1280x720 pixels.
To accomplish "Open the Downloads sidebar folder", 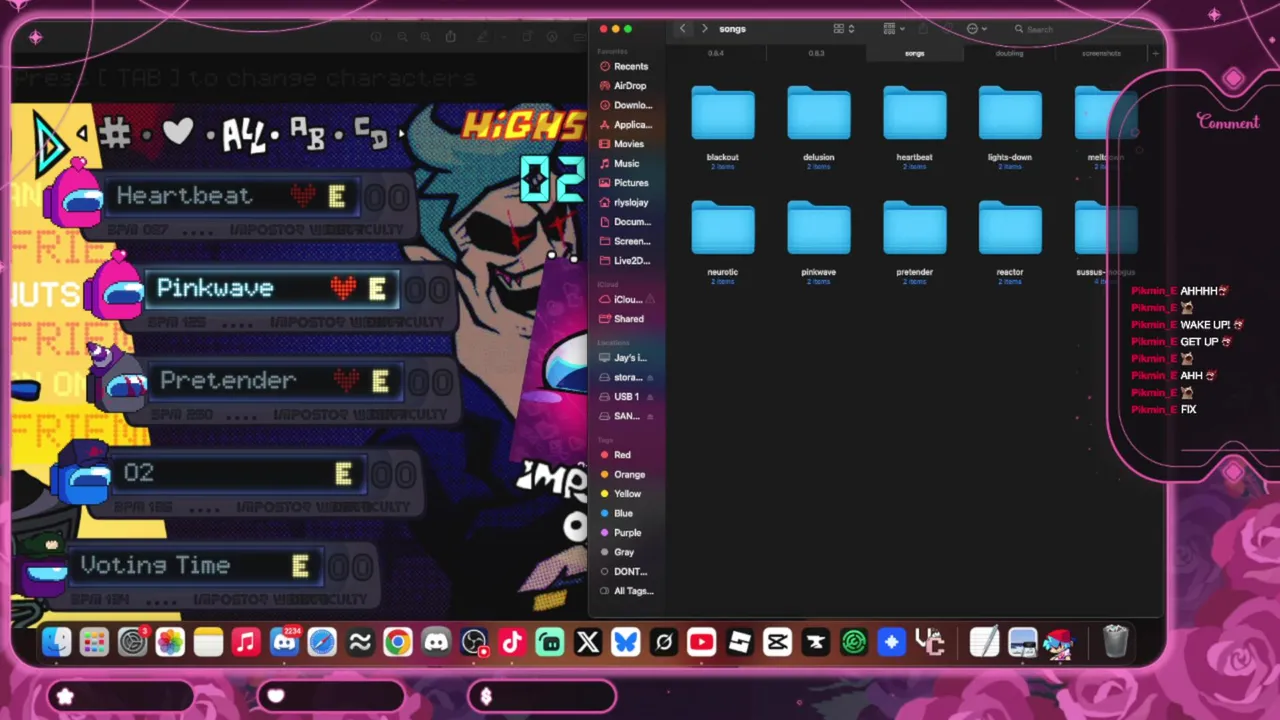I will (x=625, y=105).
